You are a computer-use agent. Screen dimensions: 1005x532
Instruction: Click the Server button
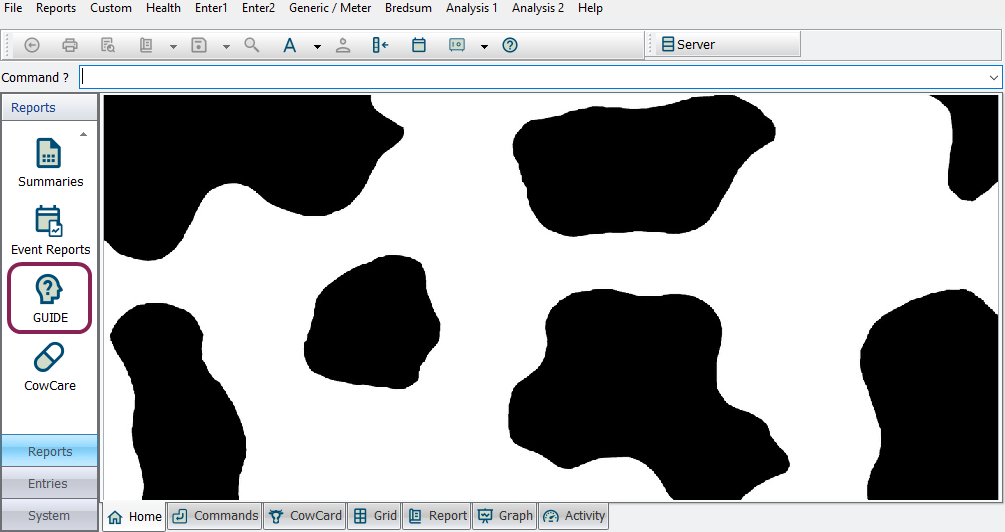click(x=724, y=44)
